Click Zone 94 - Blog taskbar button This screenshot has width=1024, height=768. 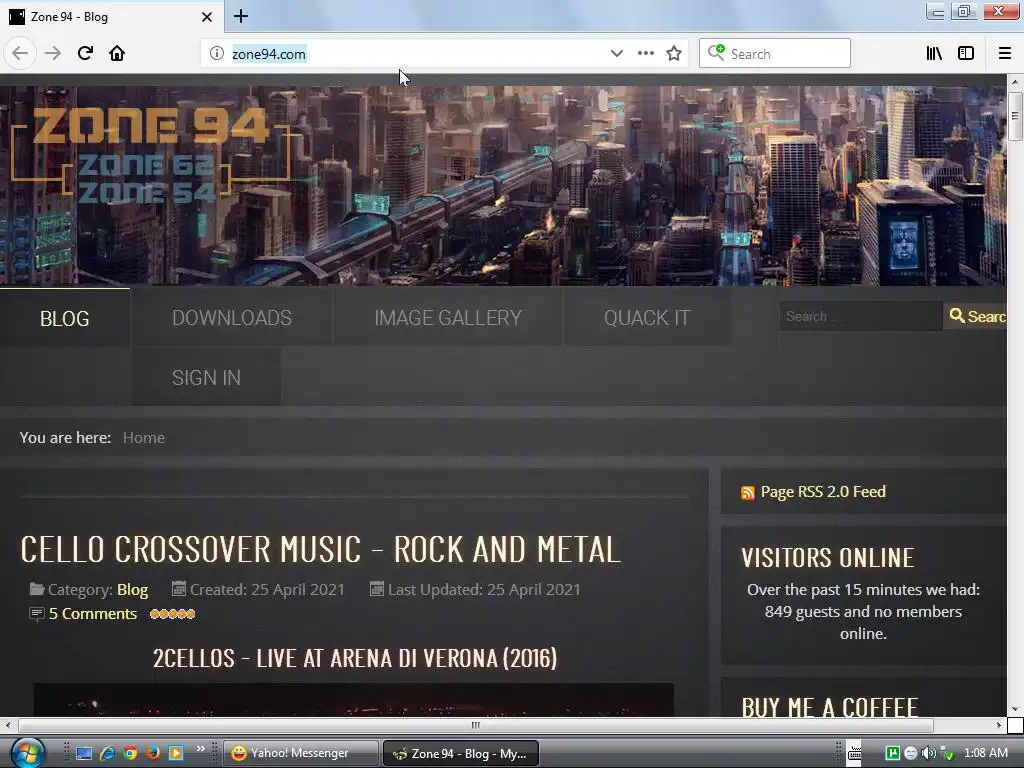(460, 753)
